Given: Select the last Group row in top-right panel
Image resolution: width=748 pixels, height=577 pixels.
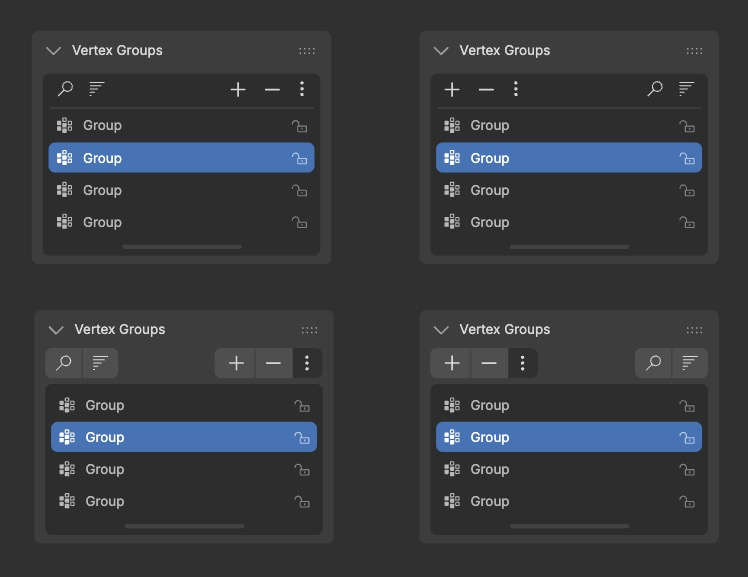Looking at the screenshot, I should point(569,222).
